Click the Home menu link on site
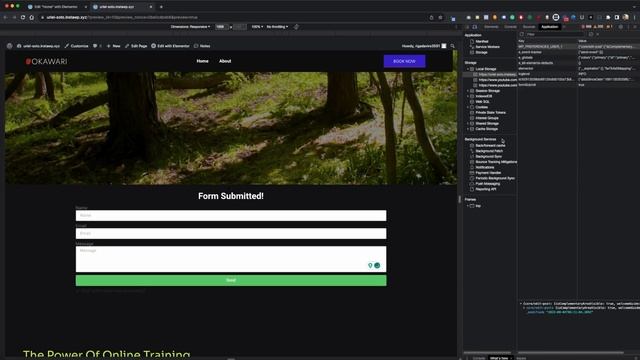Viewport: 640px width, 360px height. [202, 61]
